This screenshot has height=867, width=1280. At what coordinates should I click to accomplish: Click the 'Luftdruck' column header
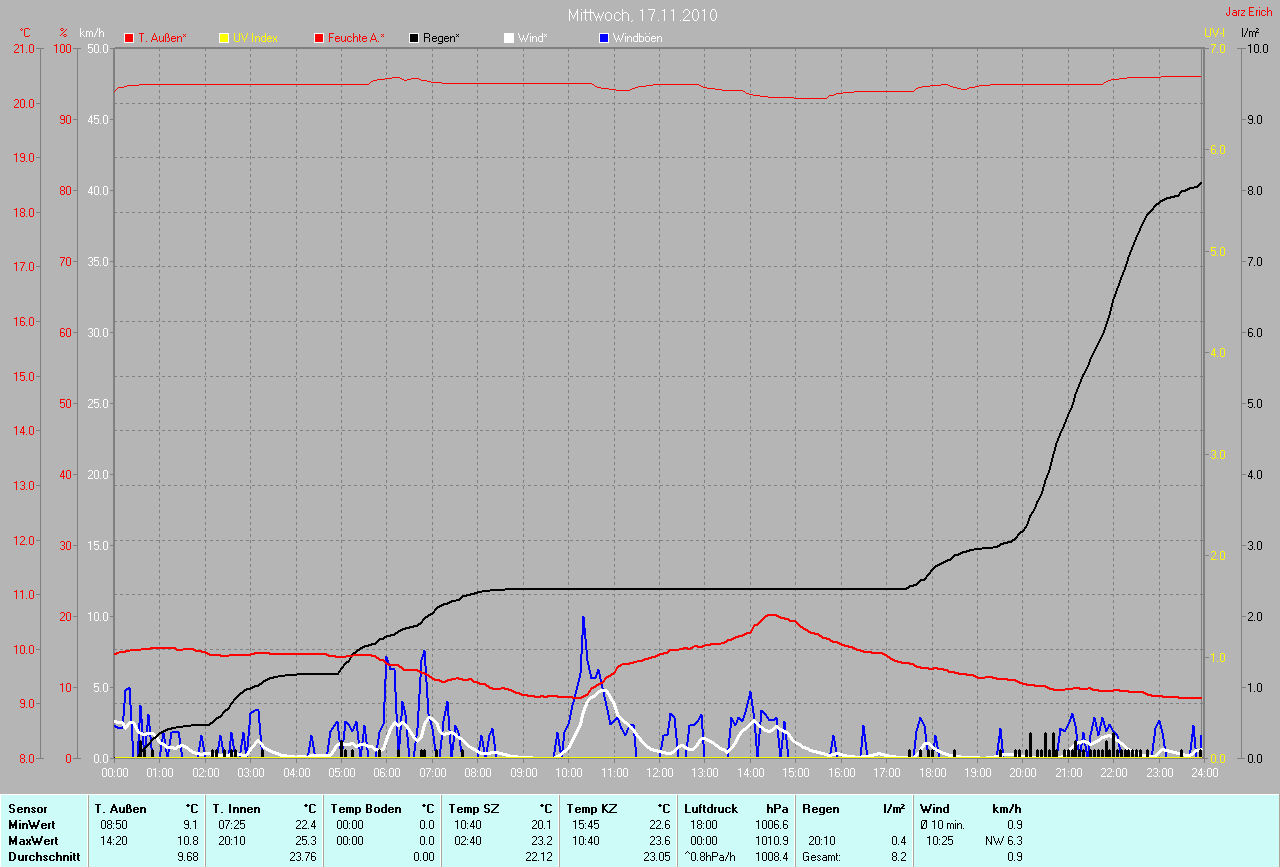point(711,808)
